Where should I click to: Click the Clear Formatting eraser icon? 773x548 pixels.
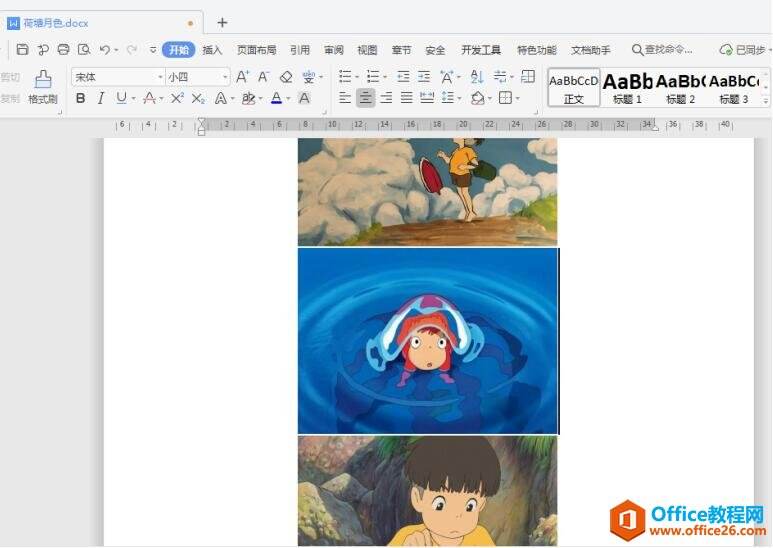[286, 77]
